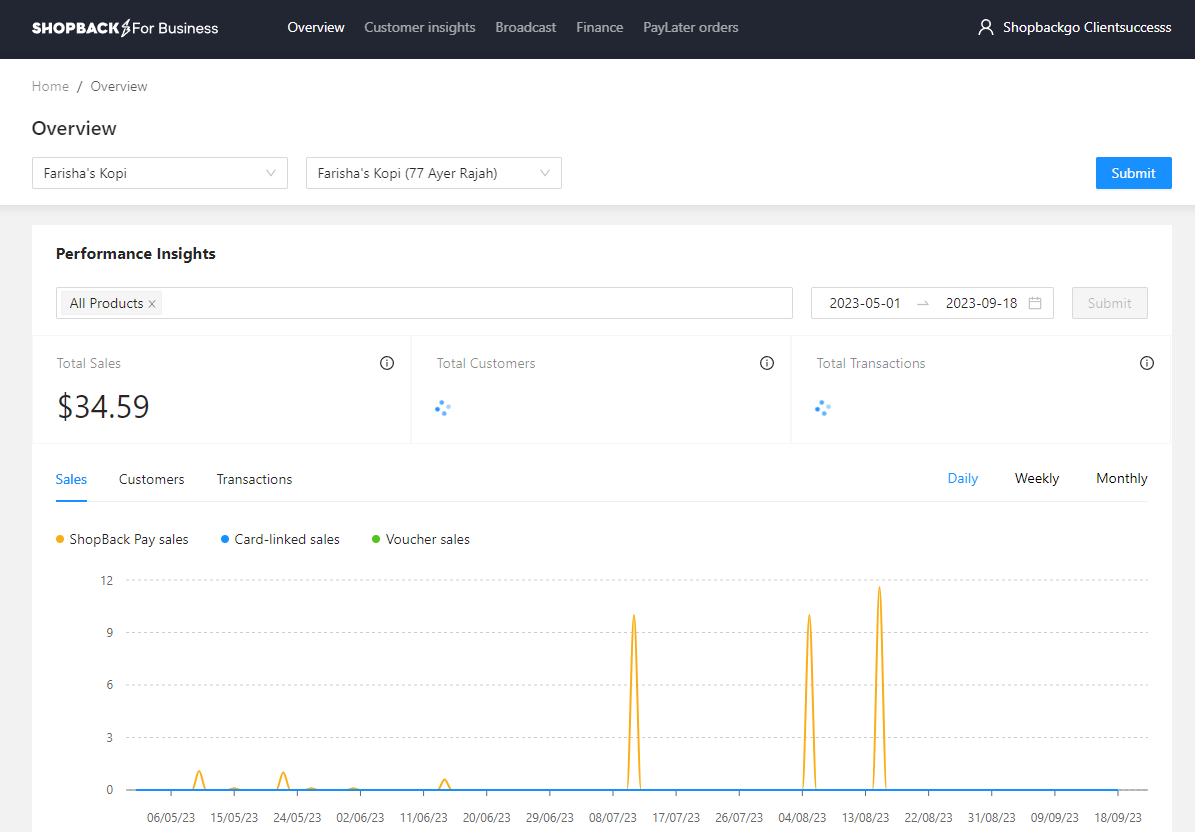Toggle ShopBack Pay sales series visibility
This screenshot has width=1195, height=832.
click(122, 539)
